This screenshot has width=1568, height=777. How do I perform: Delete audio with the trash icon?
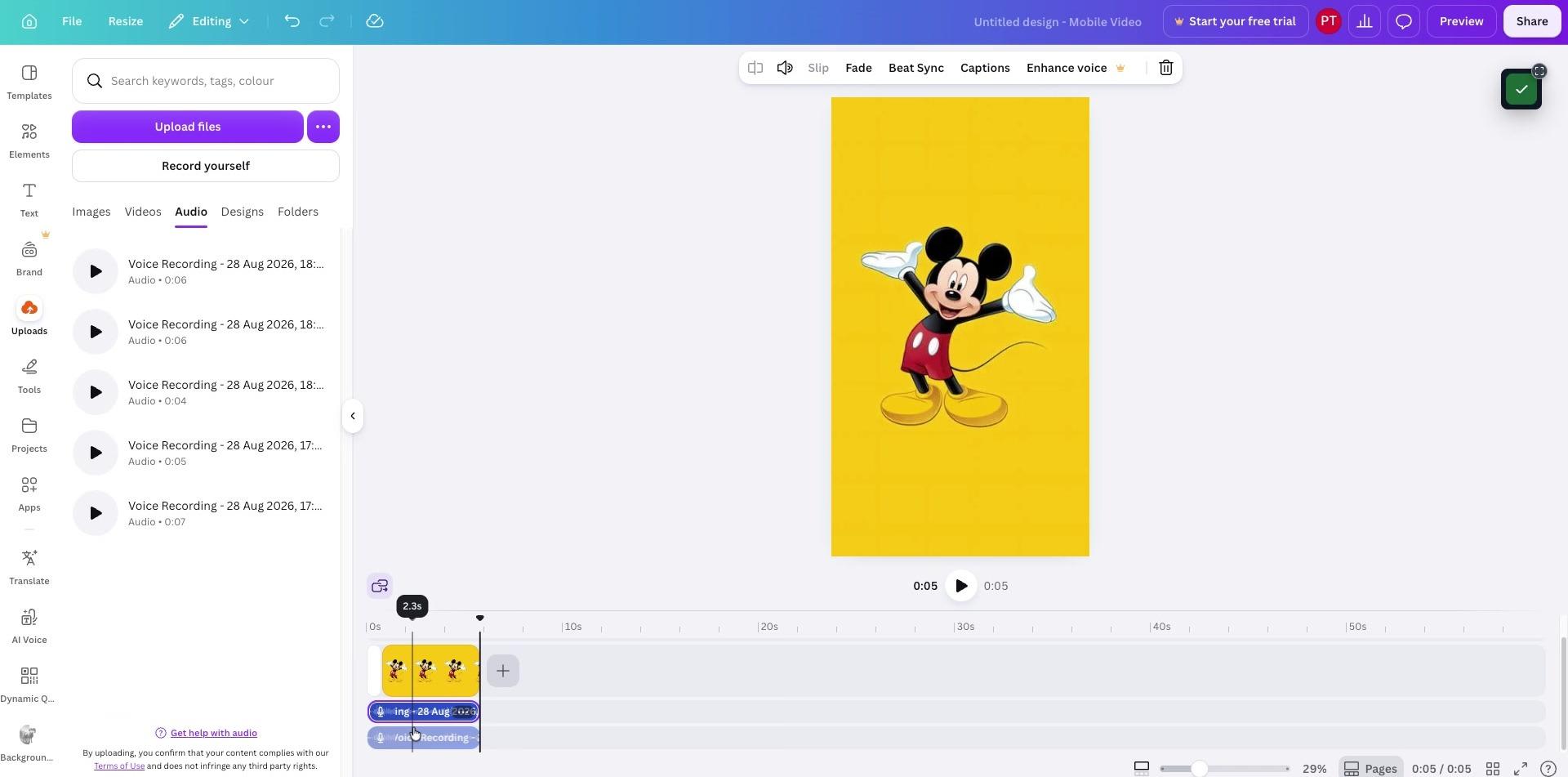pos(1166,68)
